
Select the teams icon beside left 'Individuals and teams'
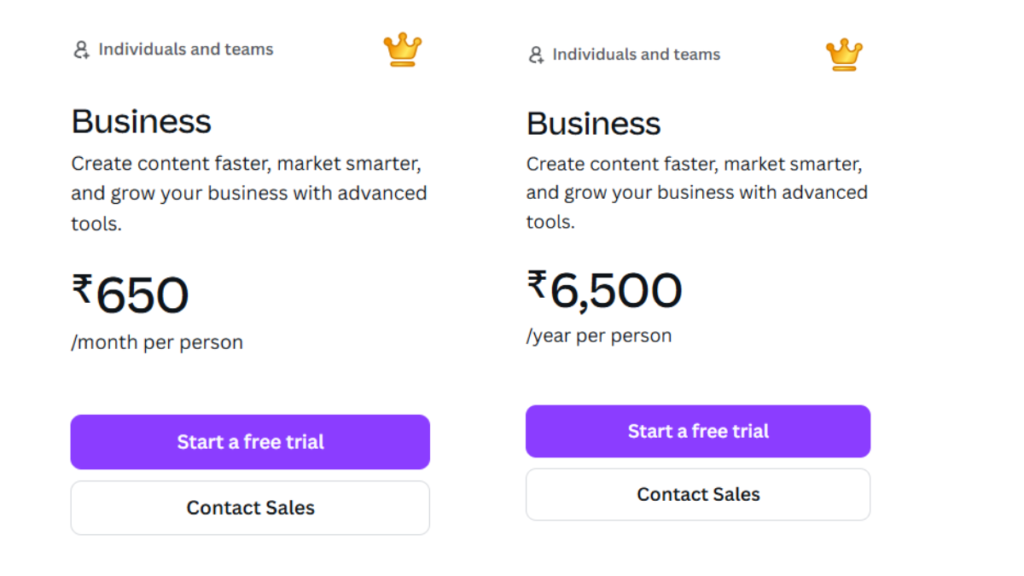79,48
